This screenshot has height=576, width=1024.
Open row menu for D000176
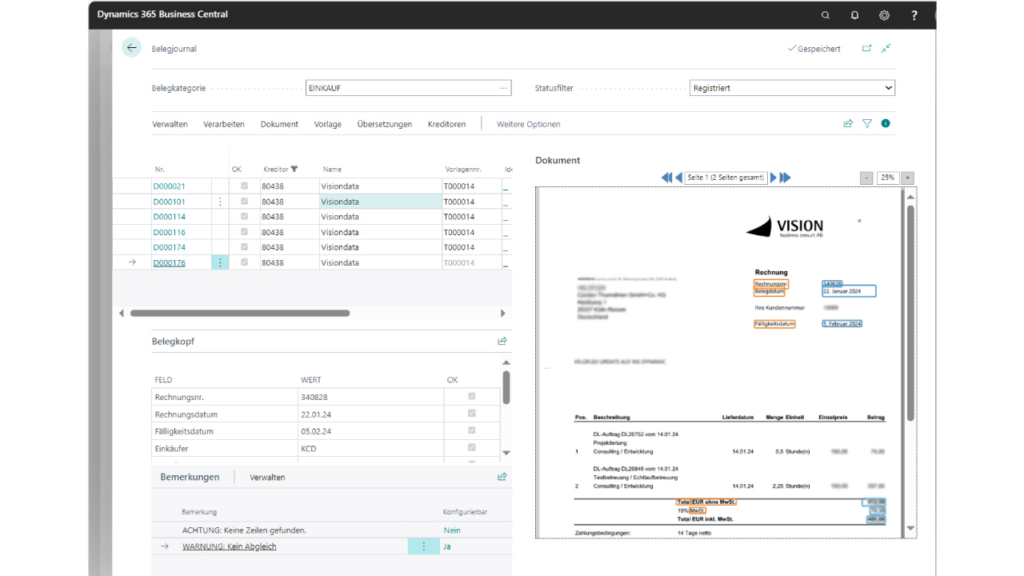[220, 263]
